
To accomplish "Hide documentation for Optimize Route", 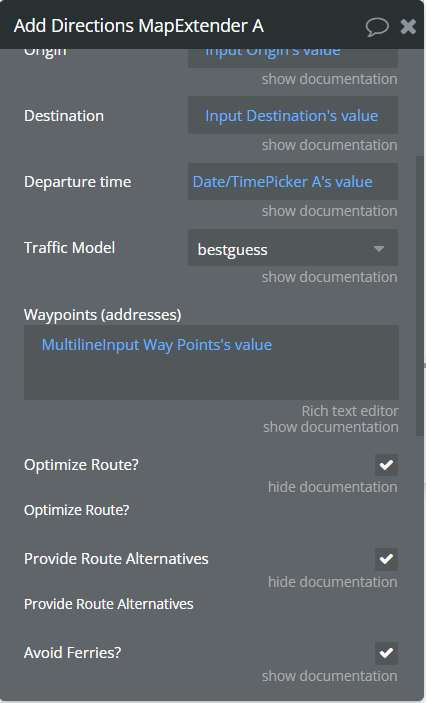I will (332, 487).
